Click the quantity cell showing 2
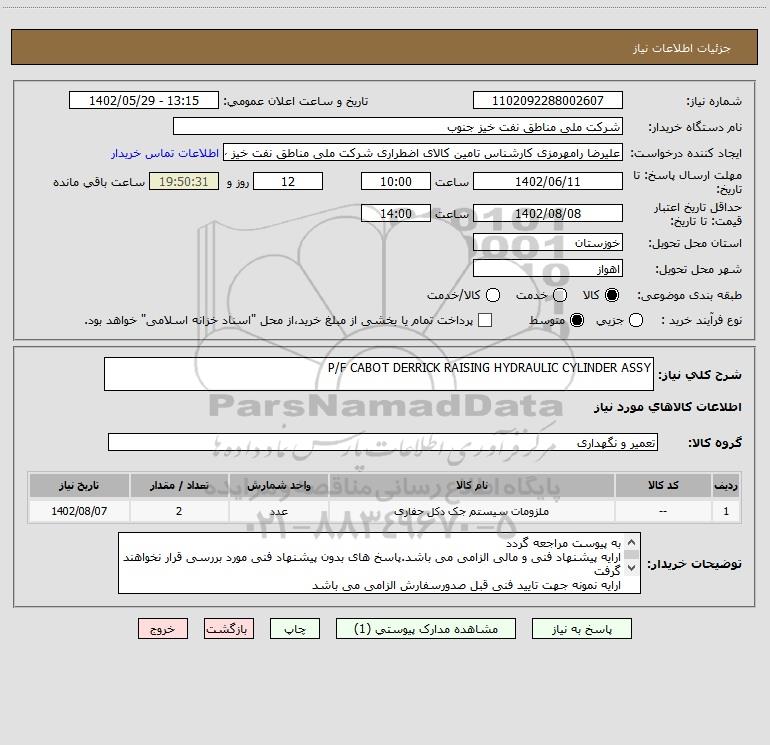The height and width of the screenshot is (745, 770). 179,511
